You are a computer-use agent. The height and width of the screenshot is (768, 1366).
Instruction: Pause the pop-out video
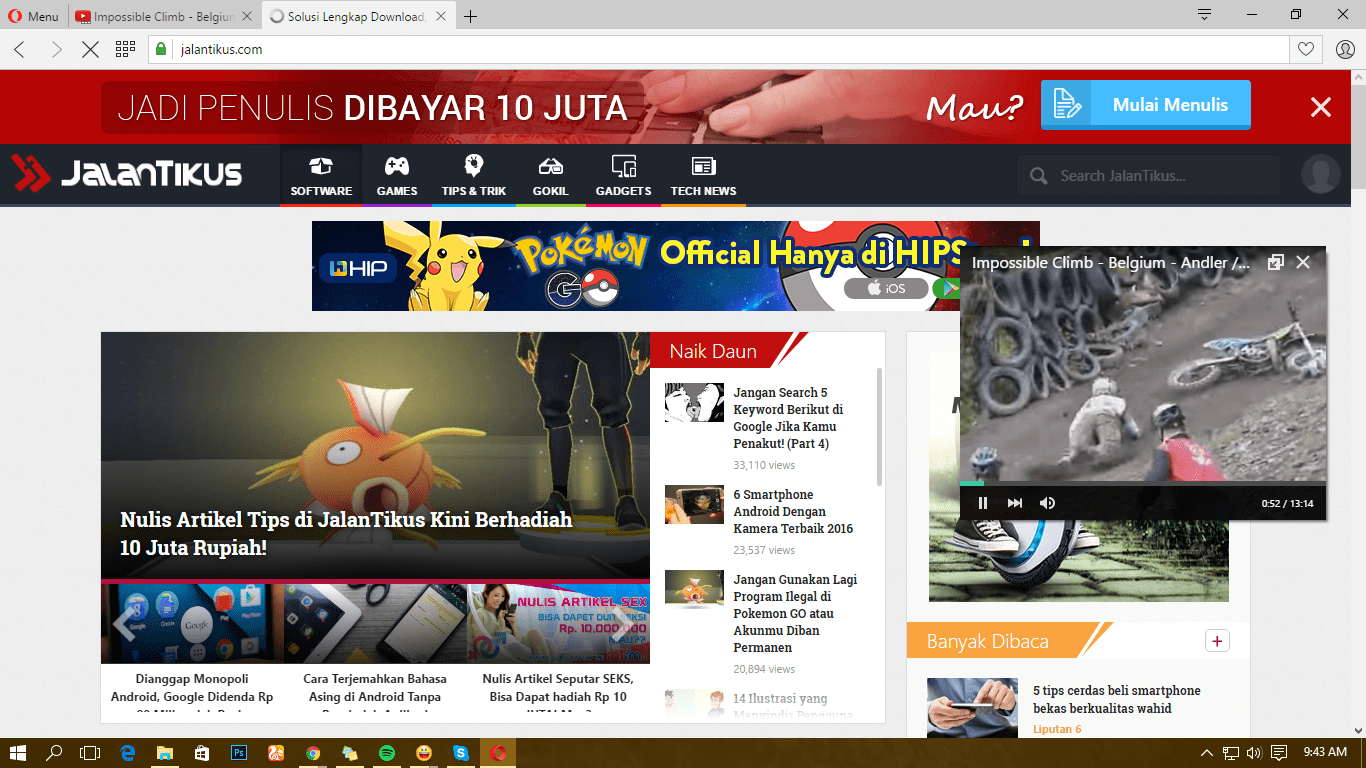pos(983,503)
